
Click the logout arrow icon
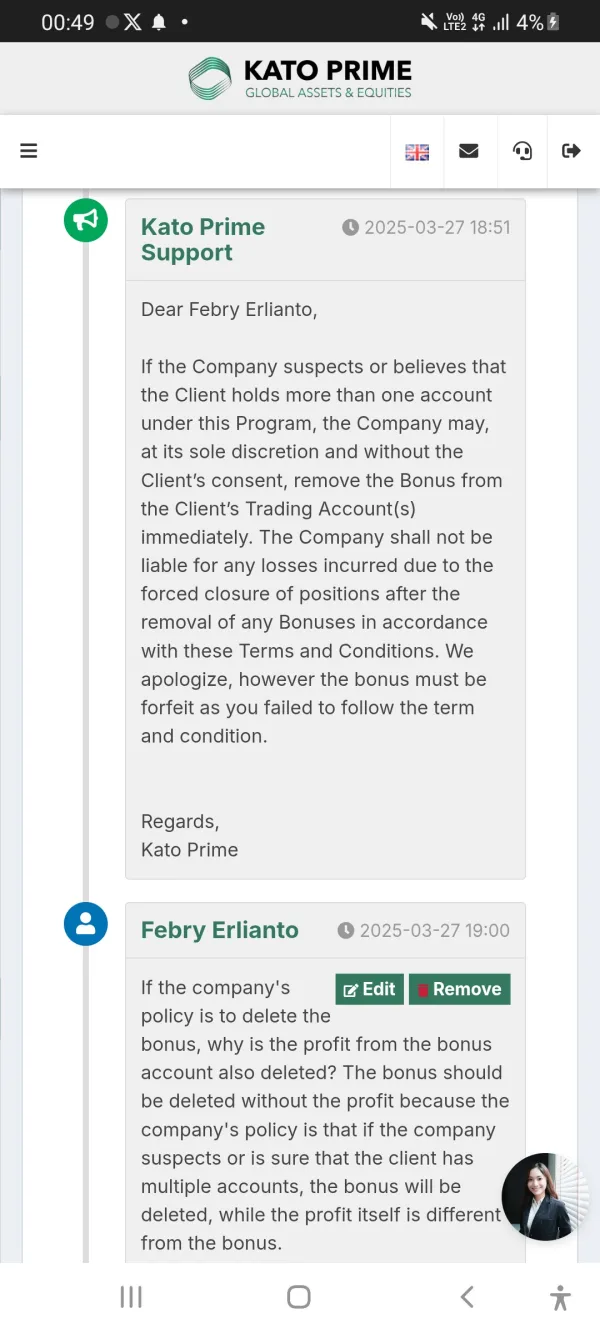point(571,151)
